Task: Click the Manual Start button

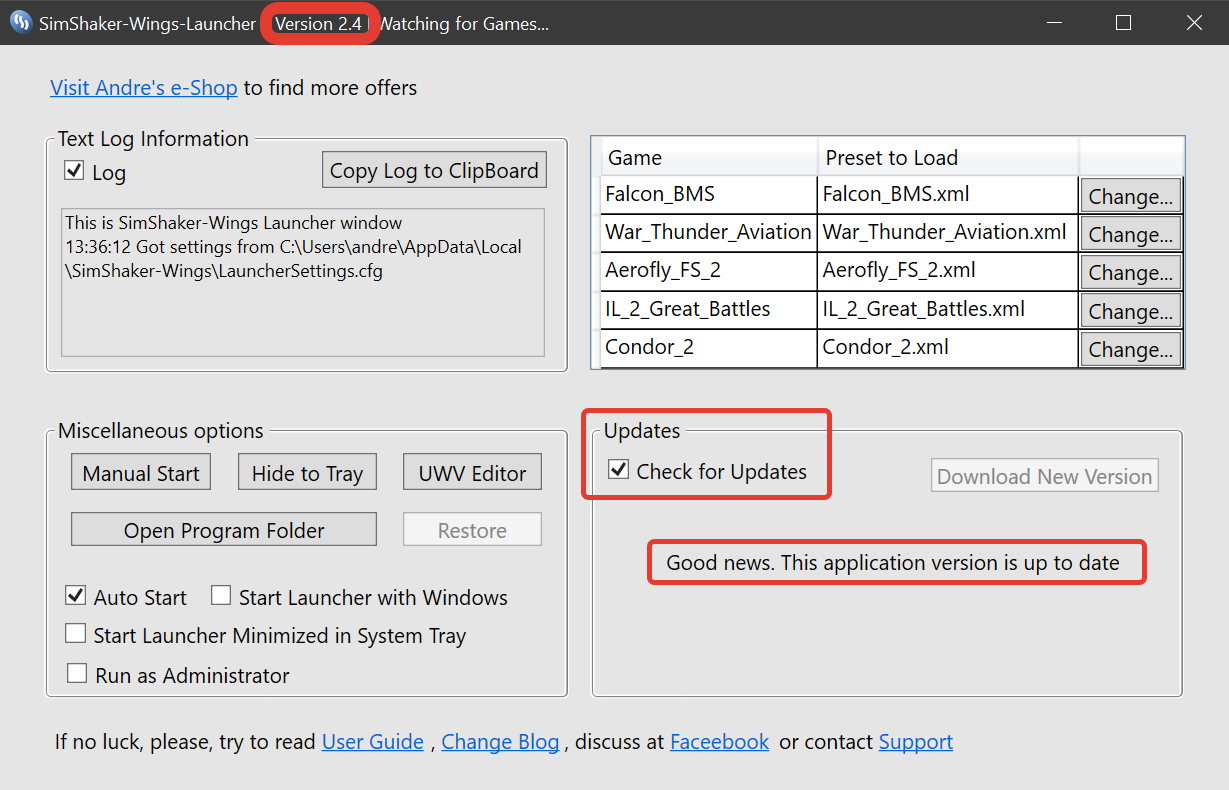Action: click(141, 473)
